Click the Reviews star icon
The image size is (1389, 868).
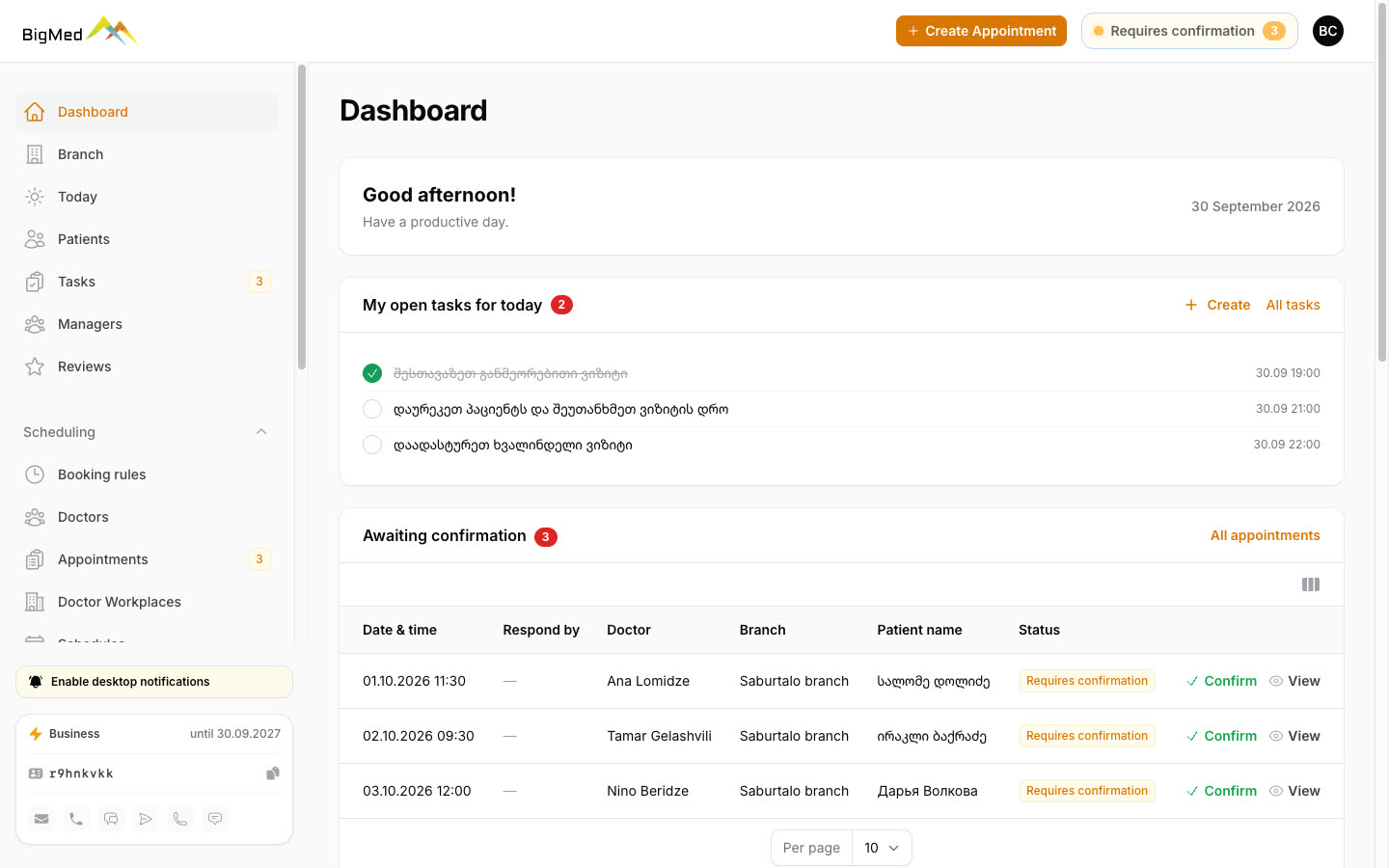click(x=35, y=366)
